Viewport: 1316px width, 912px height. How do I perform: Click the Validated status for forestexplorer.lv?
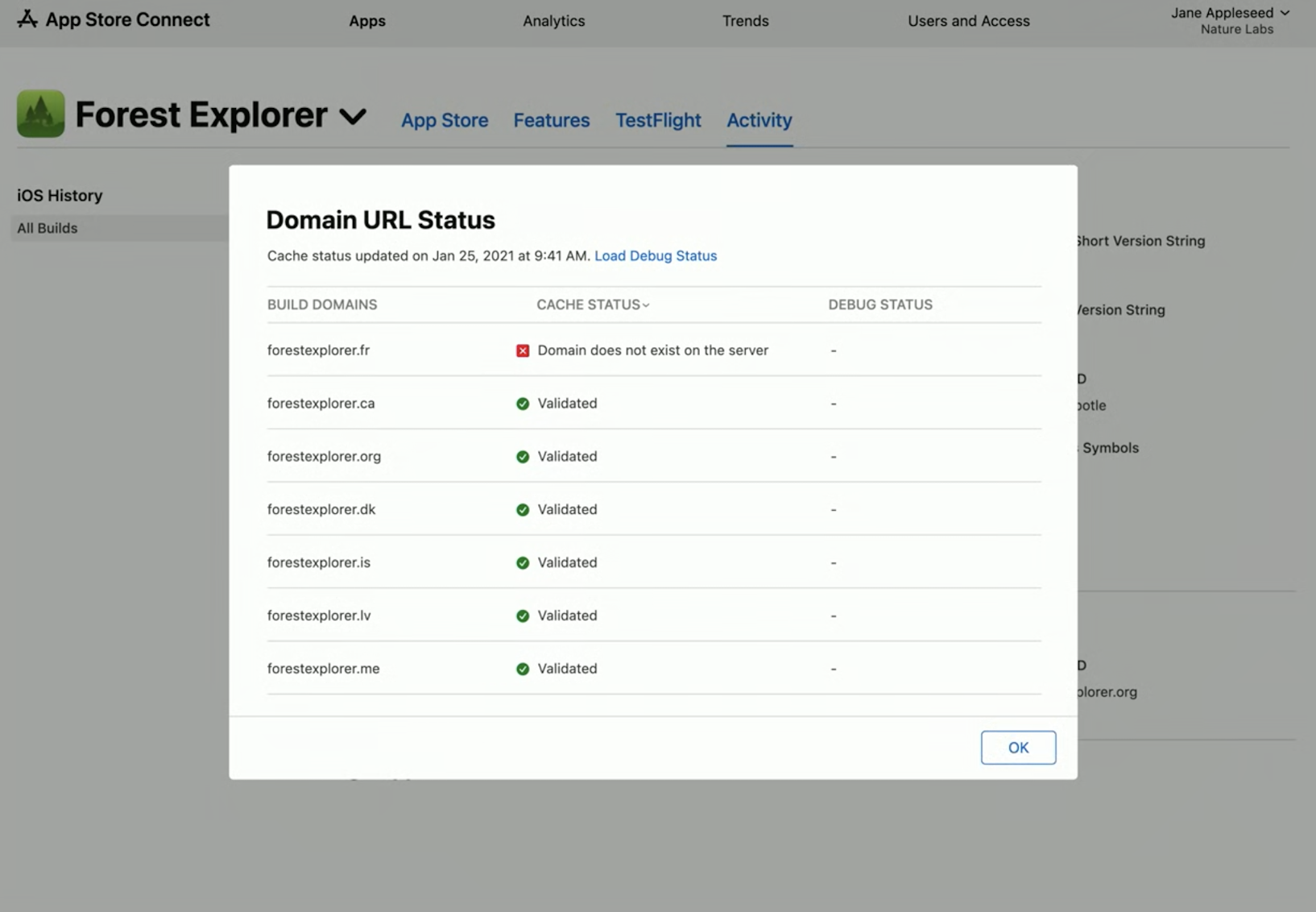(x=567, y=616)
